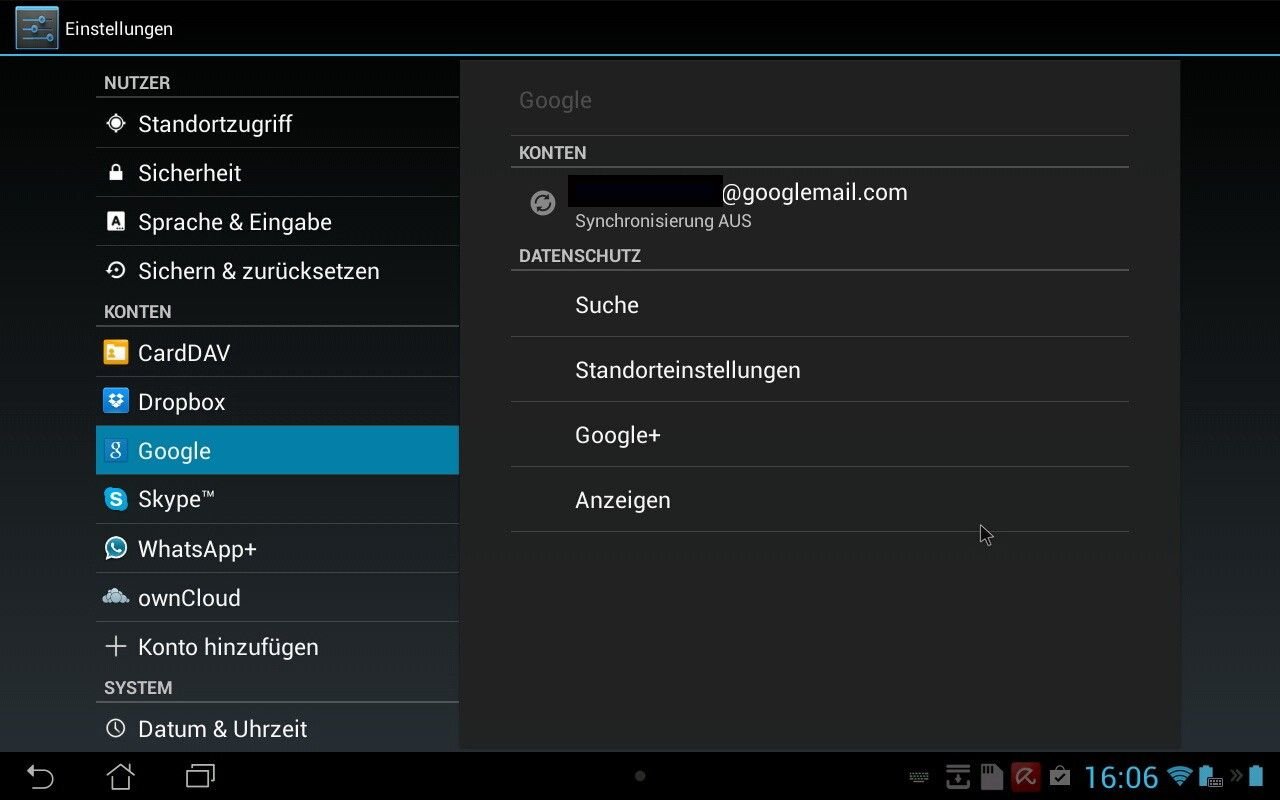Click the Wi-Fi signal icon
The width and height of the screenshot is (1280, 800).
[1180, 776]
